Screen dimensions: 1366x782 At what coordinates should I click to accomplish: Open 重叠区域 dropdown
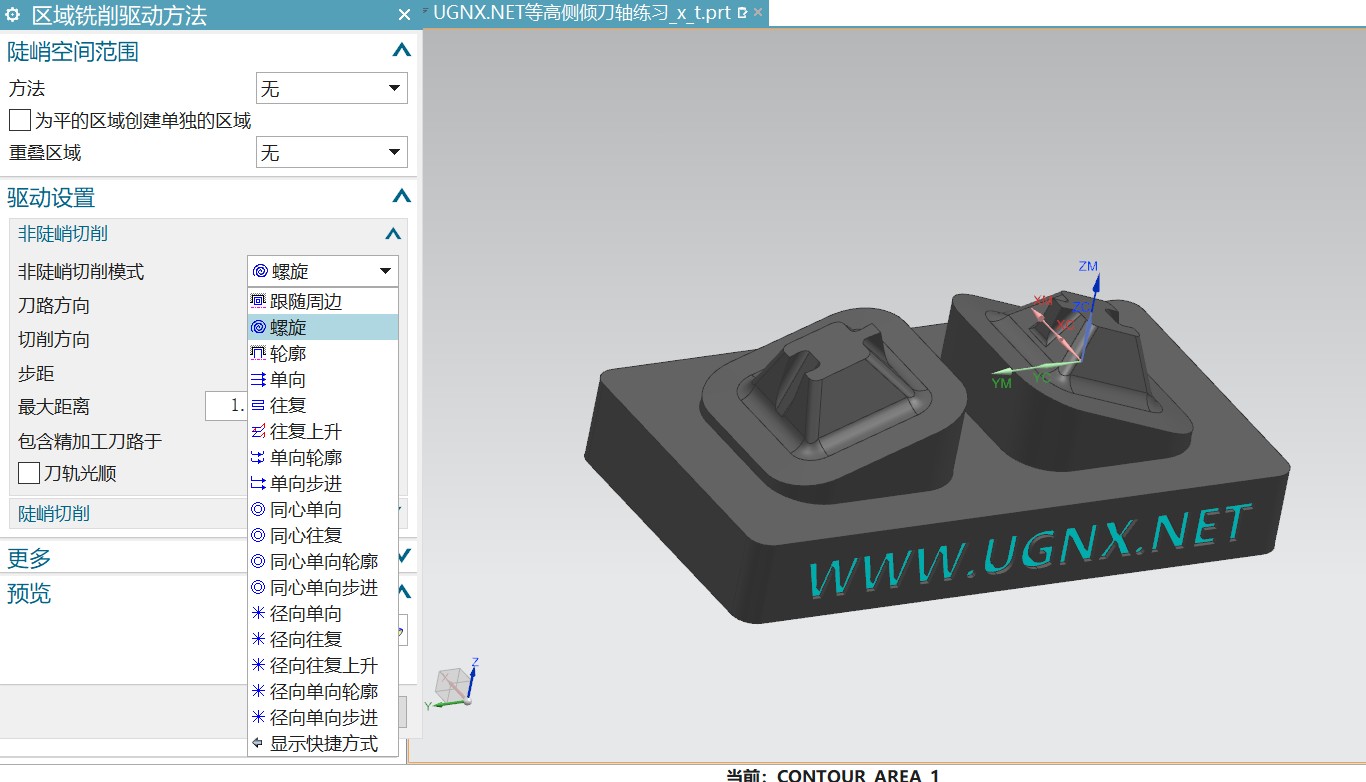point(332,152)
